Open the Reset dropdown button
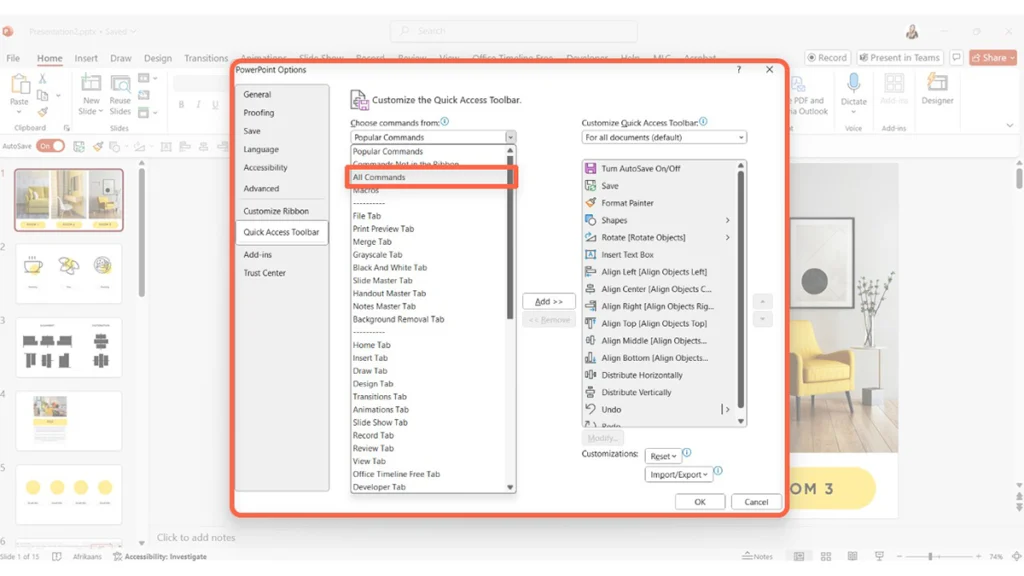The image size is (1024, 576). click(663, 456)
